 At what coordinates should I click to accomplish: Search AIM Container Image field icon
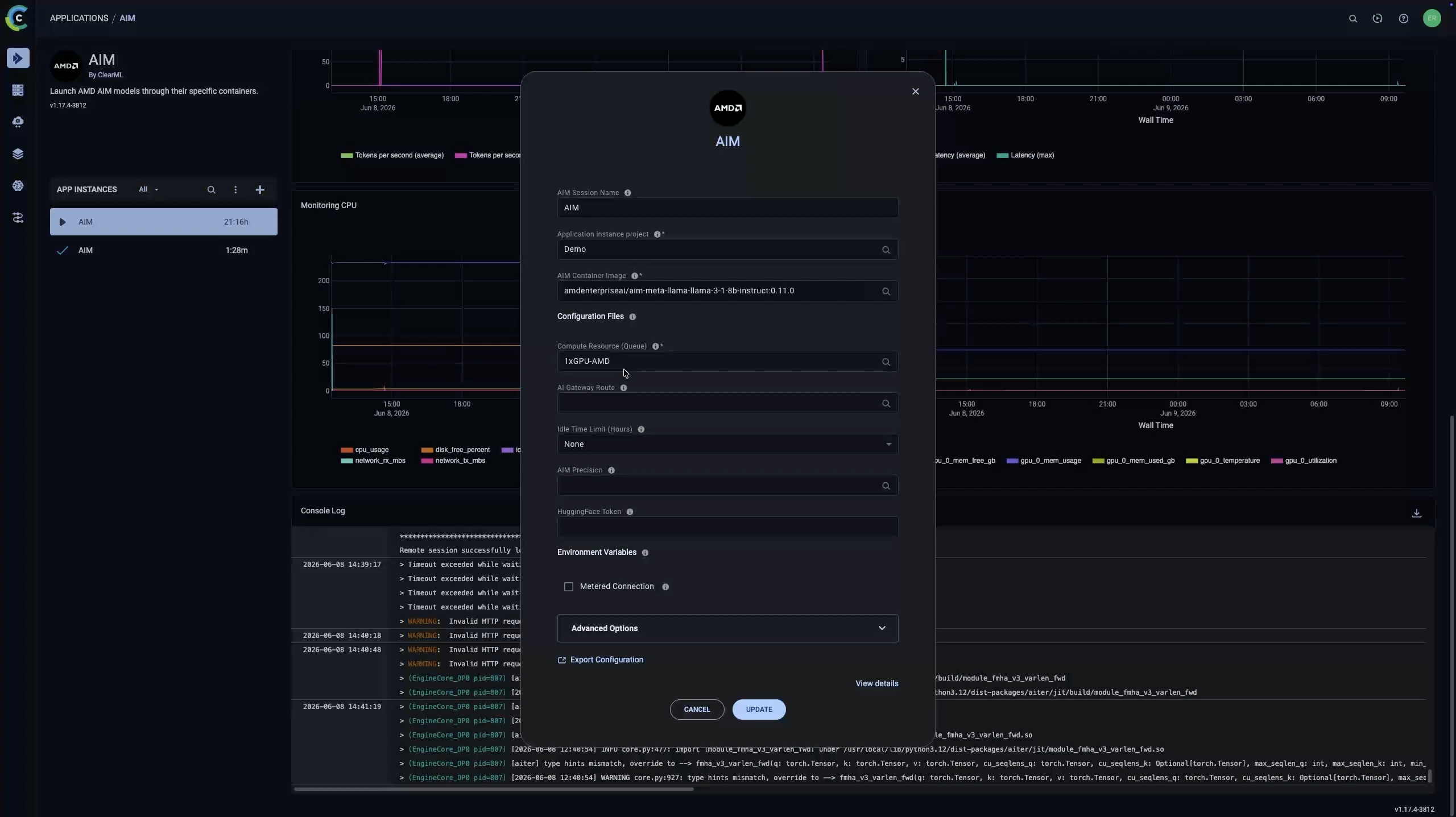tap(886, 292)
